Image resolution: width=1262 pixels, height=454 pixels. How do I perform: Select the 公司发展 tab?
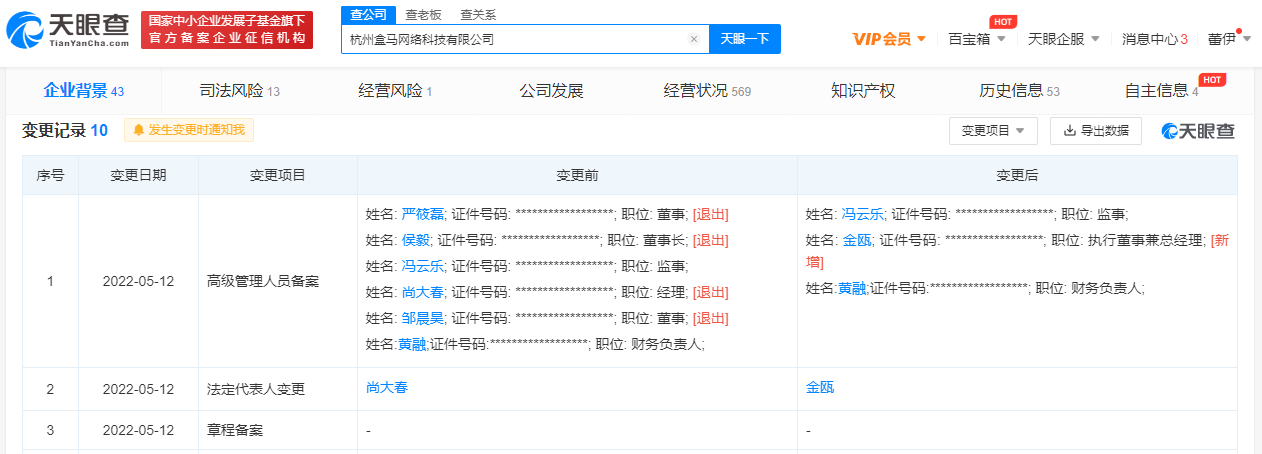tap(551, 91)
